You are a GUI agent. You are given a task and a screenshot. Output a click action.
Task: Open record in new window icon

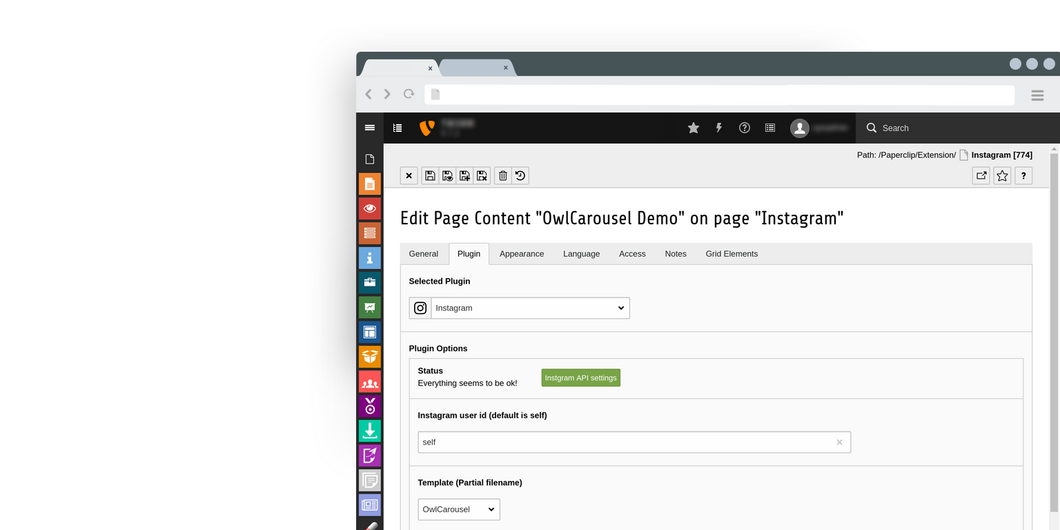(981, 176)
